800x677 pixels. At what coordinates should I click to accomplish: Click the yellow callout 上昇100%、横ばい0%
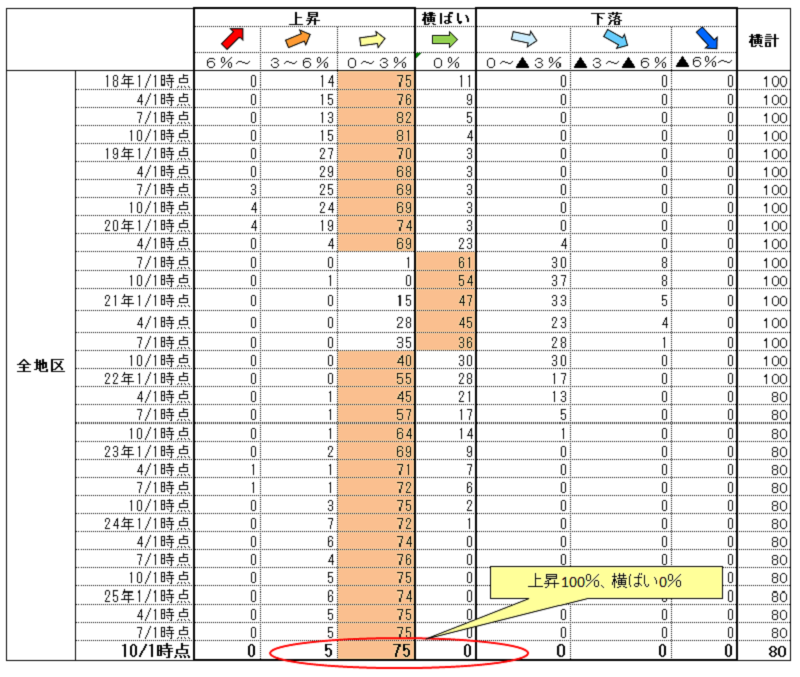(606, 582)
